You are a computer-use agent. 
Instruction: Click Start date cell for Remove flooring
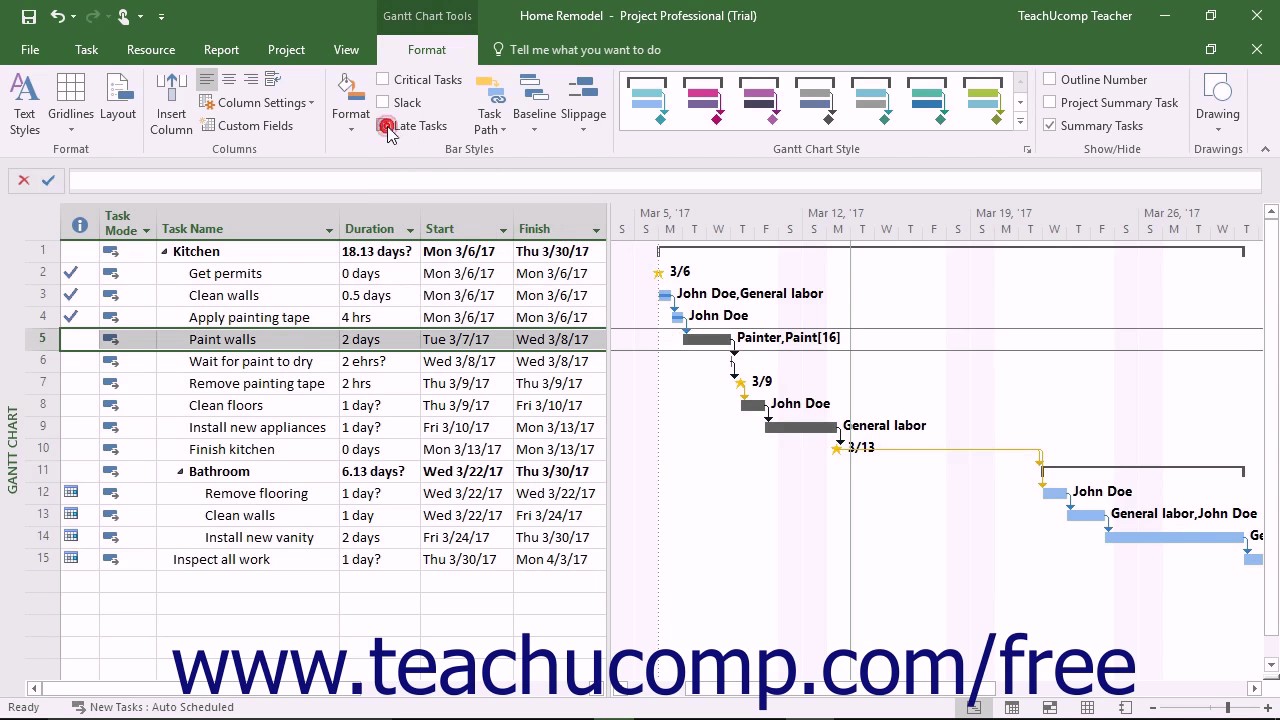(466, 493)
